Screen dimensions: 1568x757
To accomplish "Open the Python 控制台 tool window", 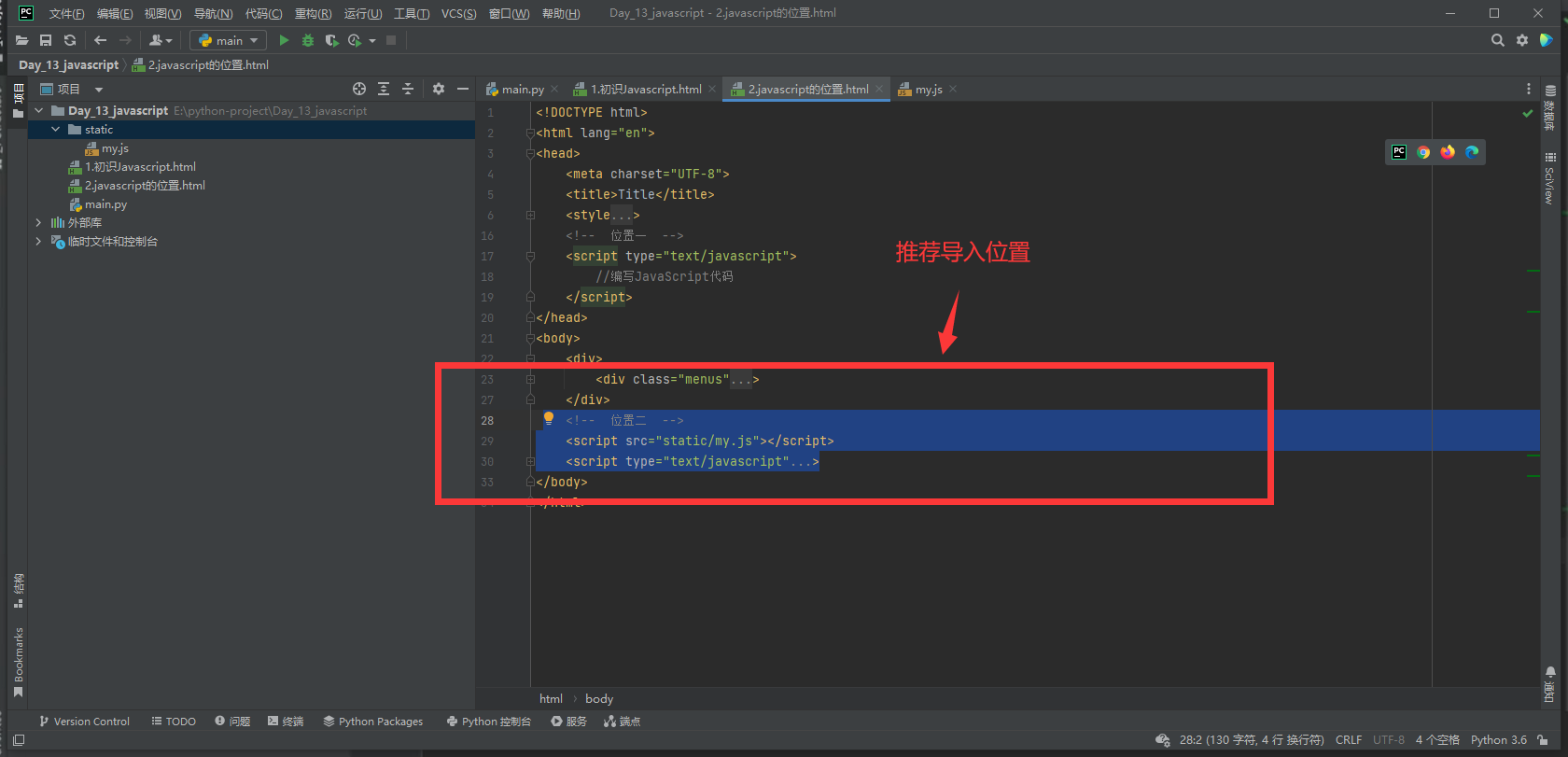I will [489, 722].
